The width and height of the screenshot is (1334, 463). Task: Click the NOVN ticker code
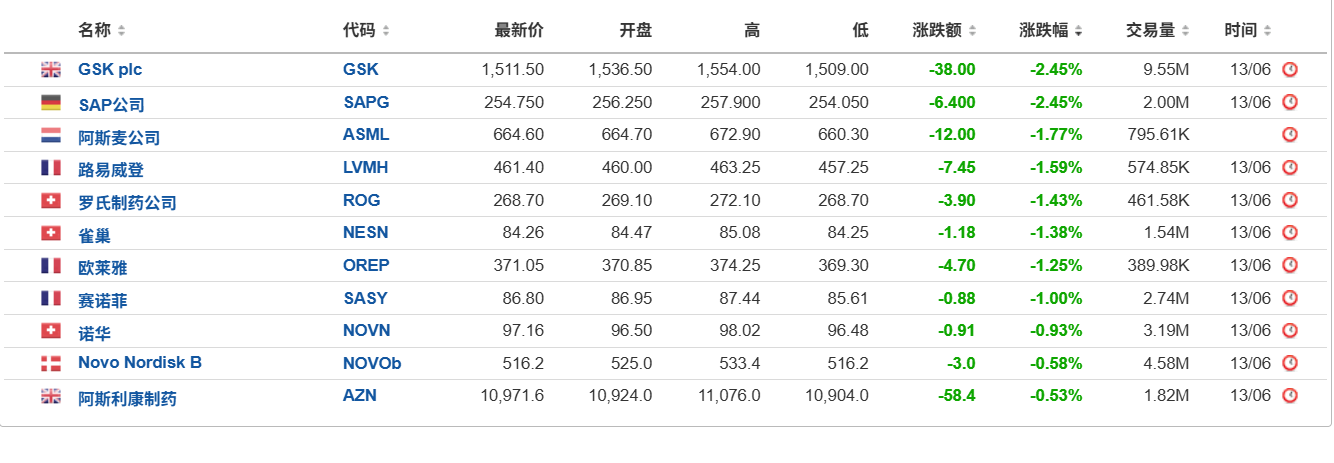coord(366,330)
